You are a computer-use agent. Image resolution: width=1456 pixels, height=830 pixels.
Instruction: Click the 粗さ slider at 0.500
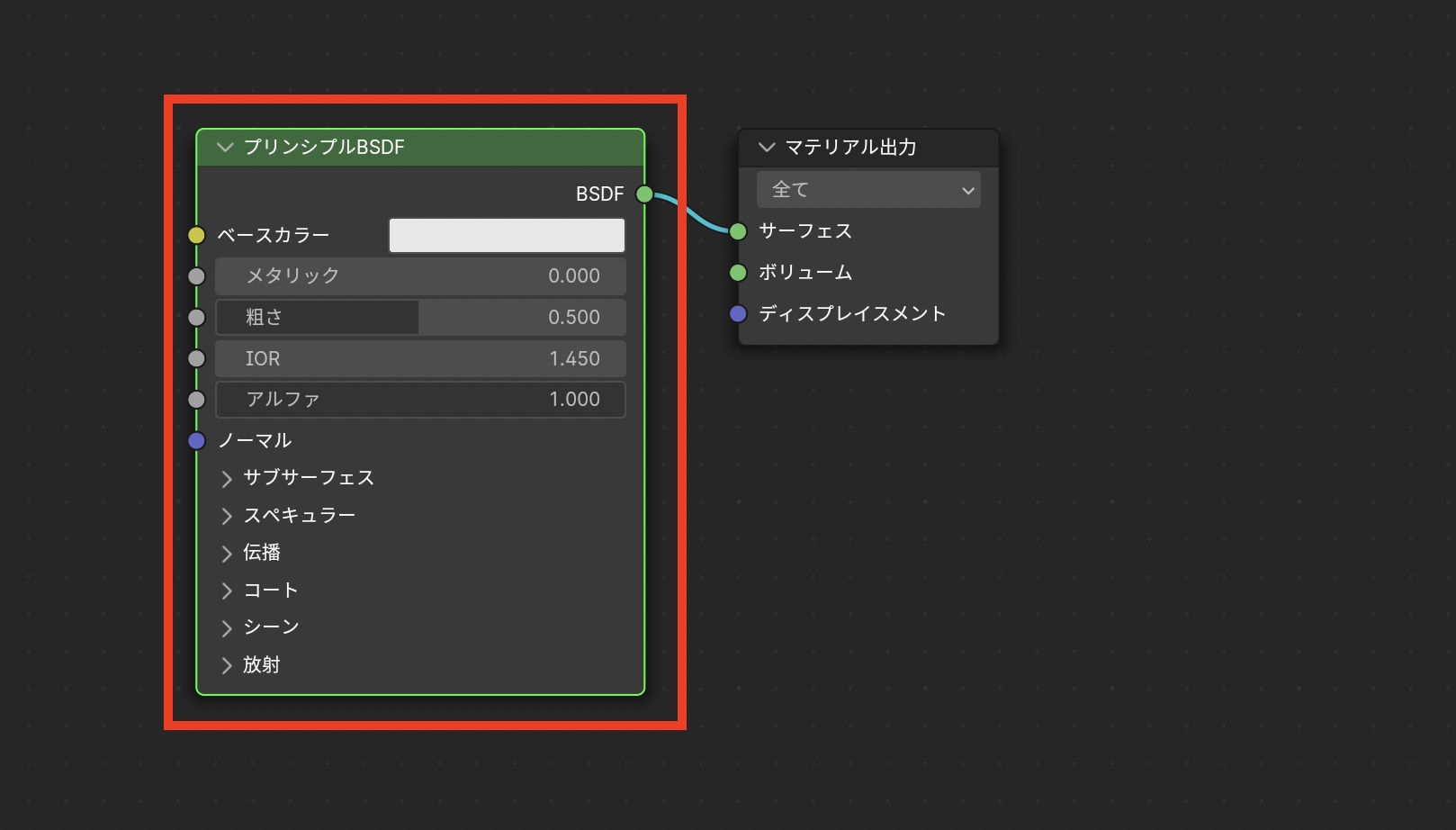point(420,317)
